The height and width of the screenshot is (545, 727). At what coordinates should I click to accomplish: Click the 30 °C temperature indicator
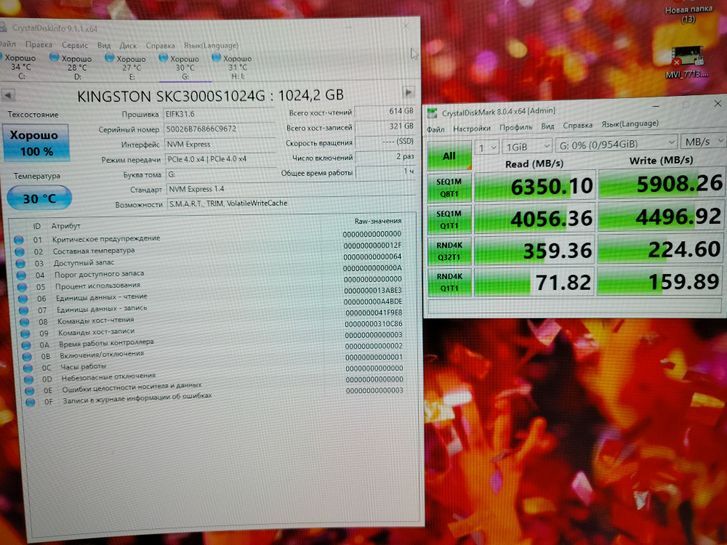tap(36, 198)
